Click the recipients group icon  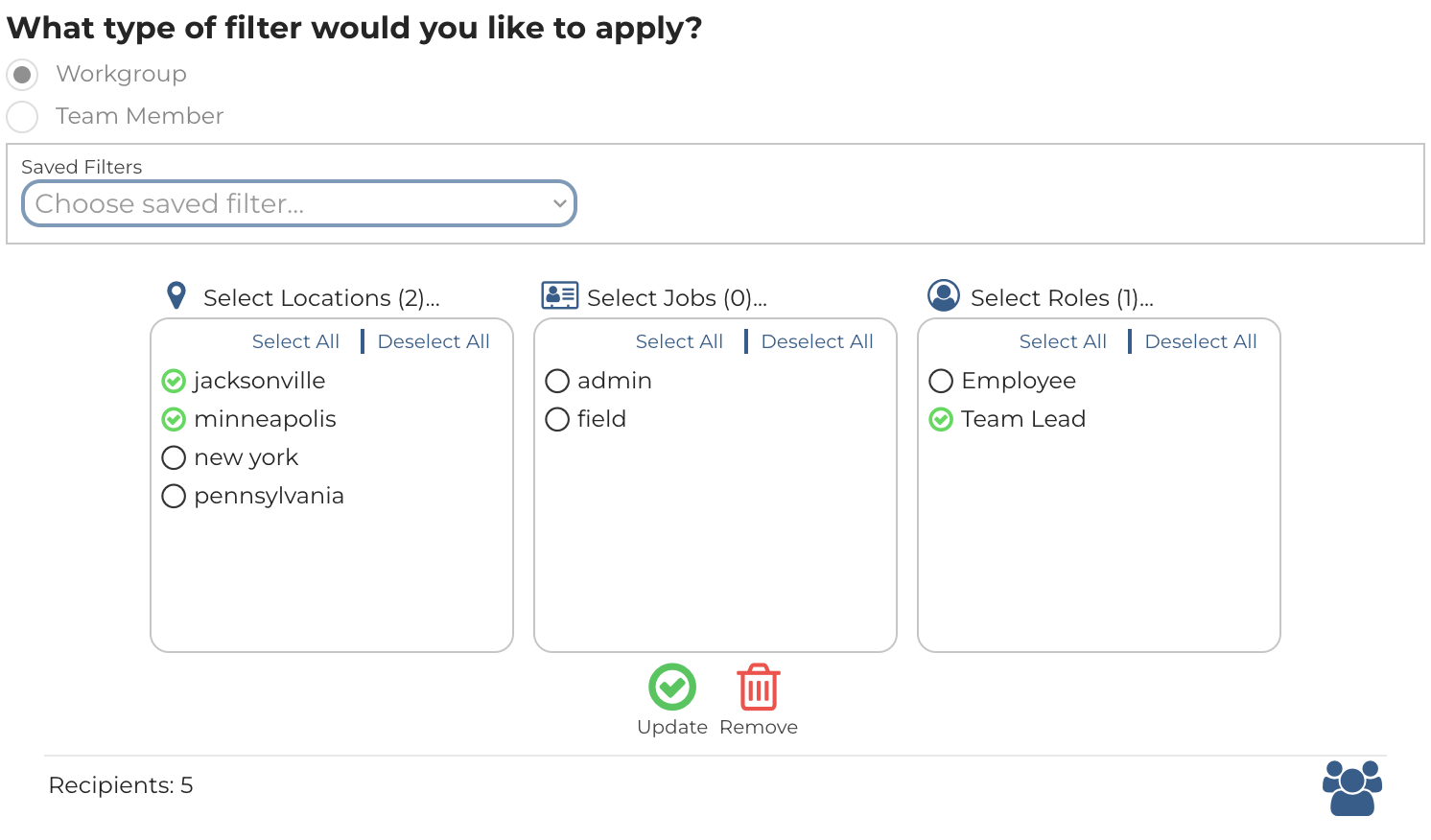click(x=1351, y=787)
